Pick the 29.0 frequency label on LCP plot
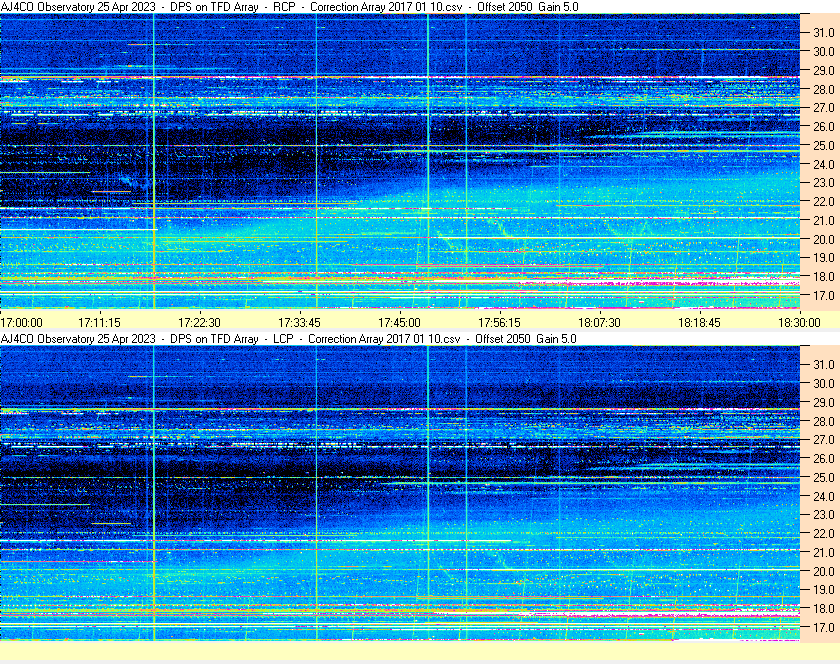 tap(824, 402)
